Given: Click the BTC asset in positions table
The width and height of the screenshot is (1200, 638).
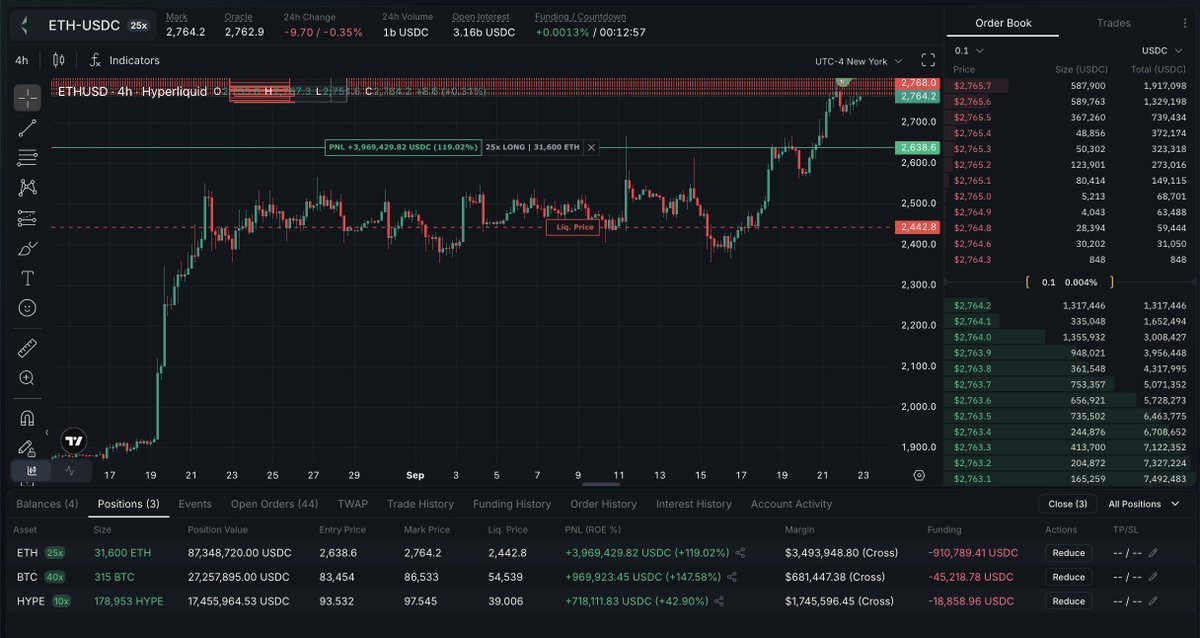Looking at the screenshot, I should [27, 577].
